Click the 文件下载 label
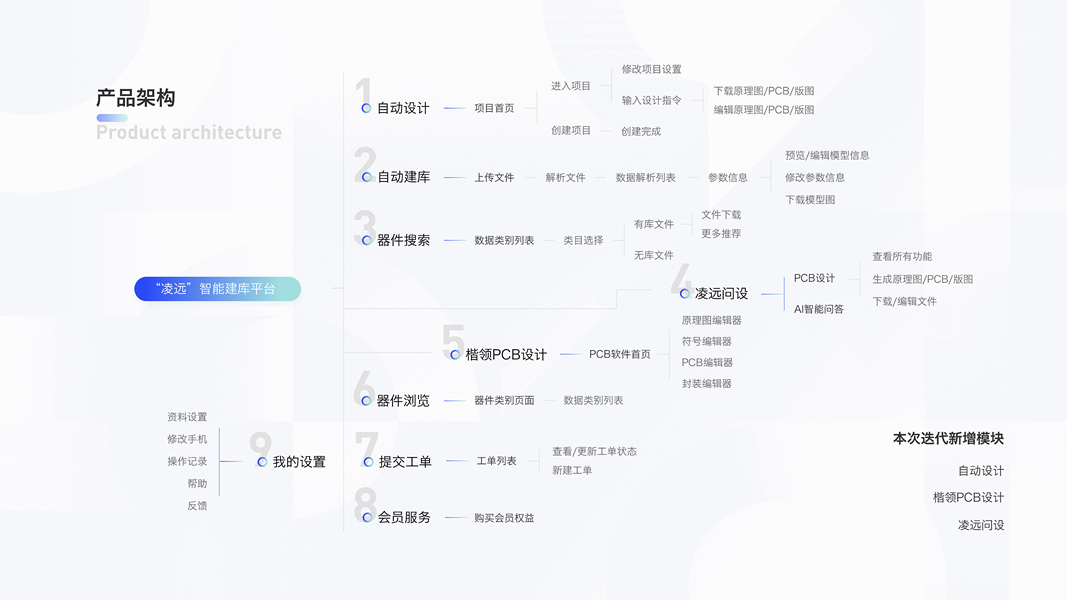The image size is (1067, 600). click(721, 215)
